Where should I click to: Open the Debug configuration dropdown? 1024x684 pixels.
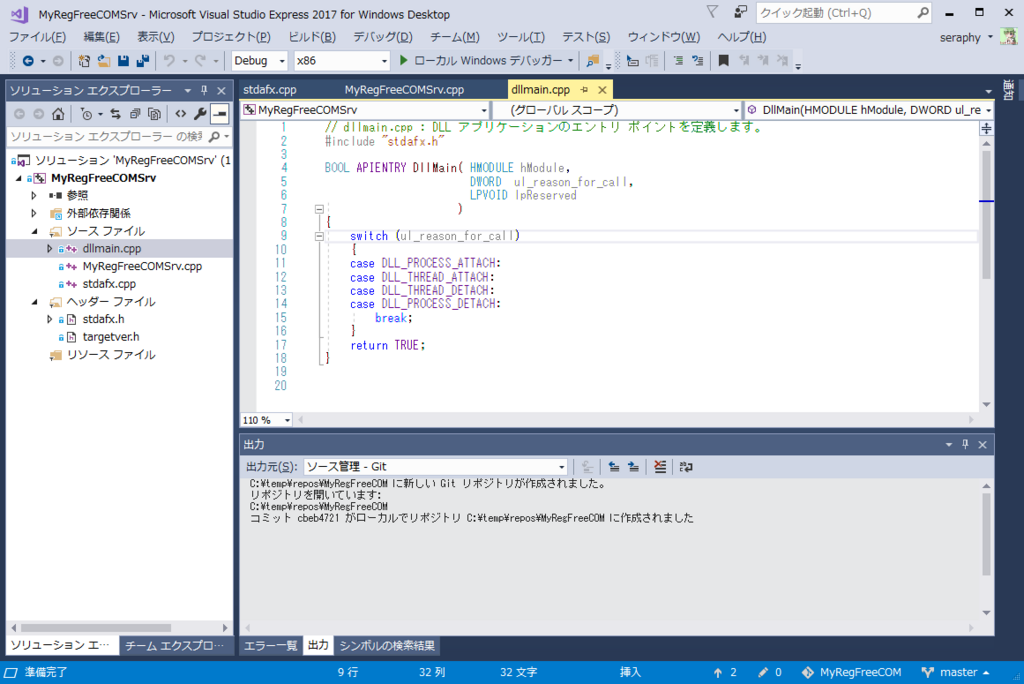click(x=259, y=61)
